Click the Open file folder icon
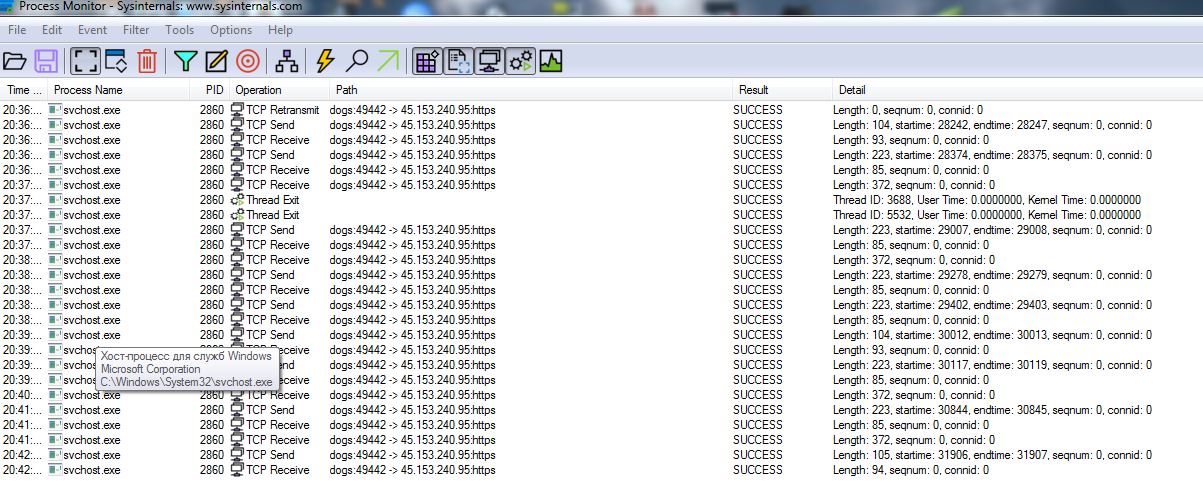The width and height of the screenshot is (1203, 492). (x=15, y=61)
